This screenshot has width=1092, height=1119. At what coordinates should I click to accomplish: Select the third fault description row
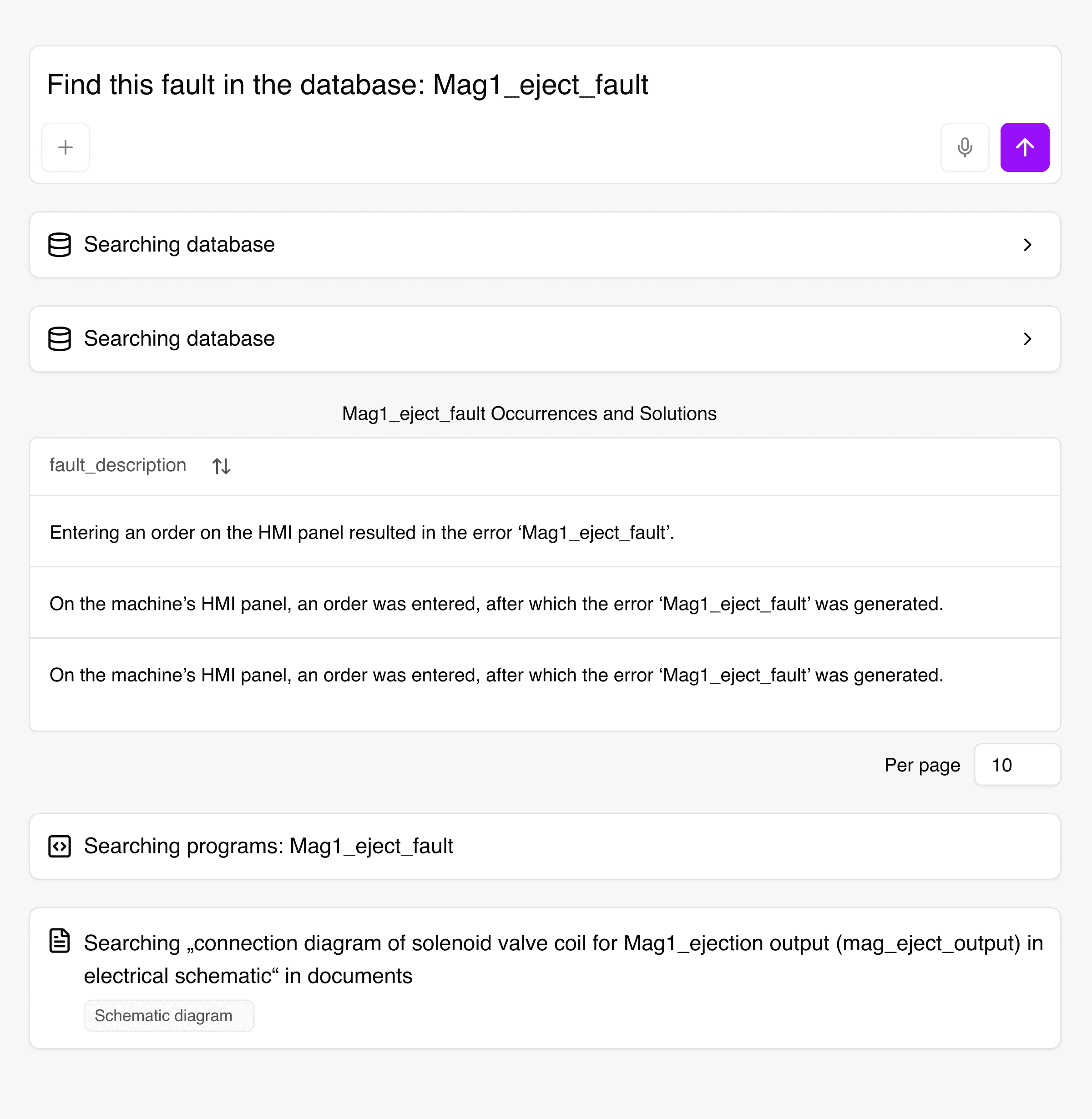coord(496,675)
